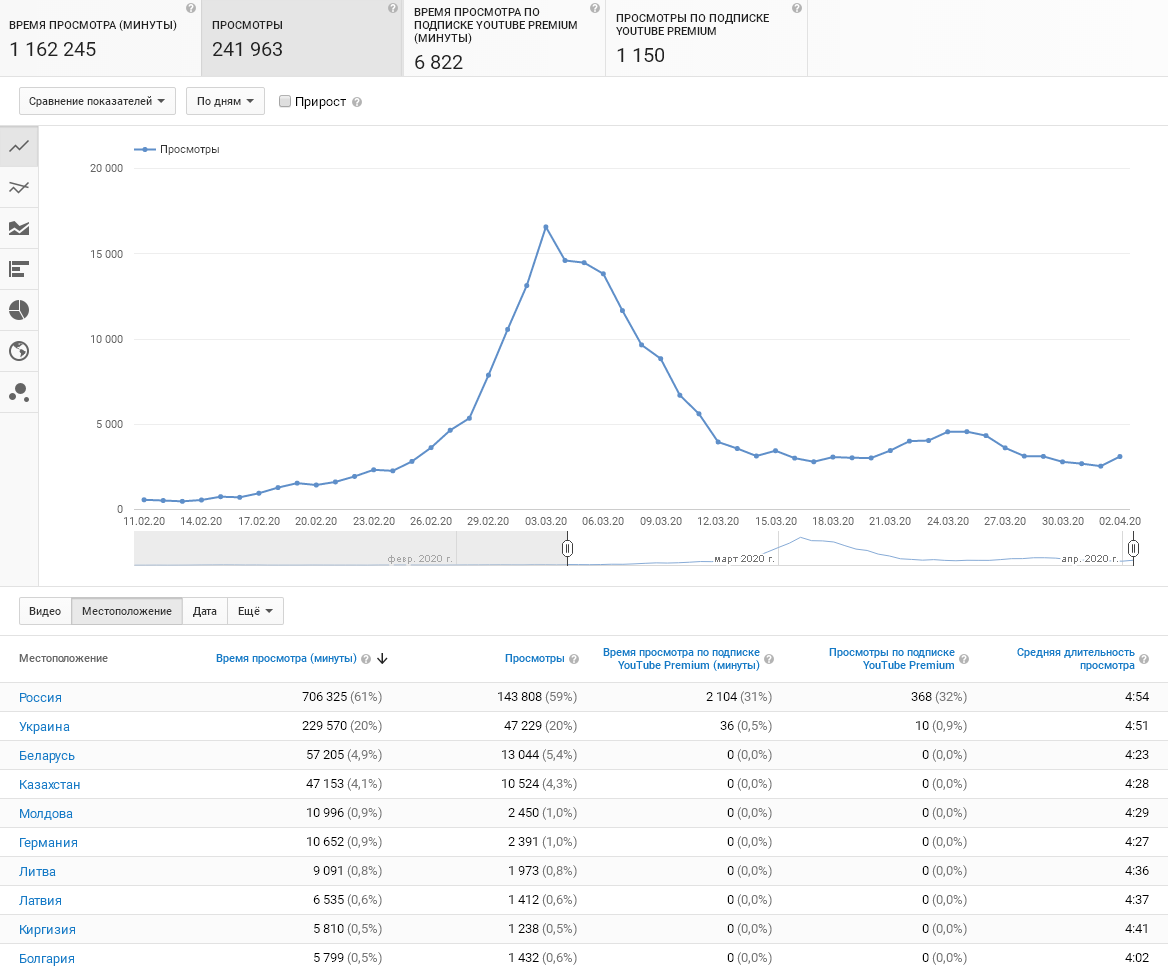This screenshot has width=1168, height=972.
Task: Enable the Прирост checkbox
Action: [285, 101]
